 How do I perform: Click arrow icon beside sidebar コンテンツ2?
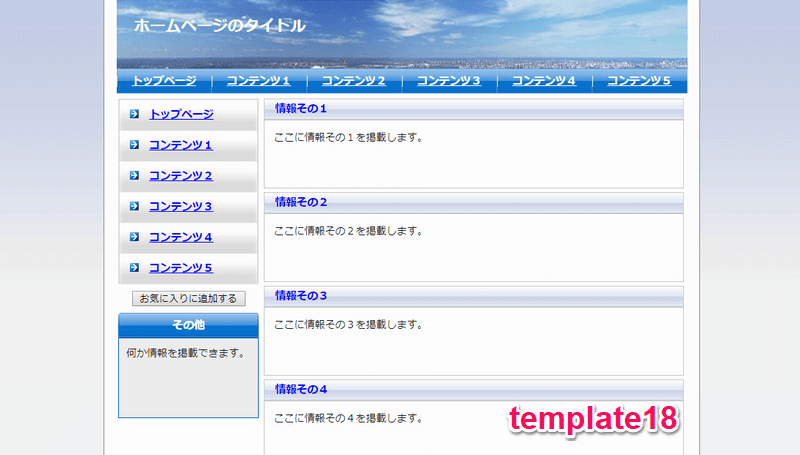click(134, 175)
